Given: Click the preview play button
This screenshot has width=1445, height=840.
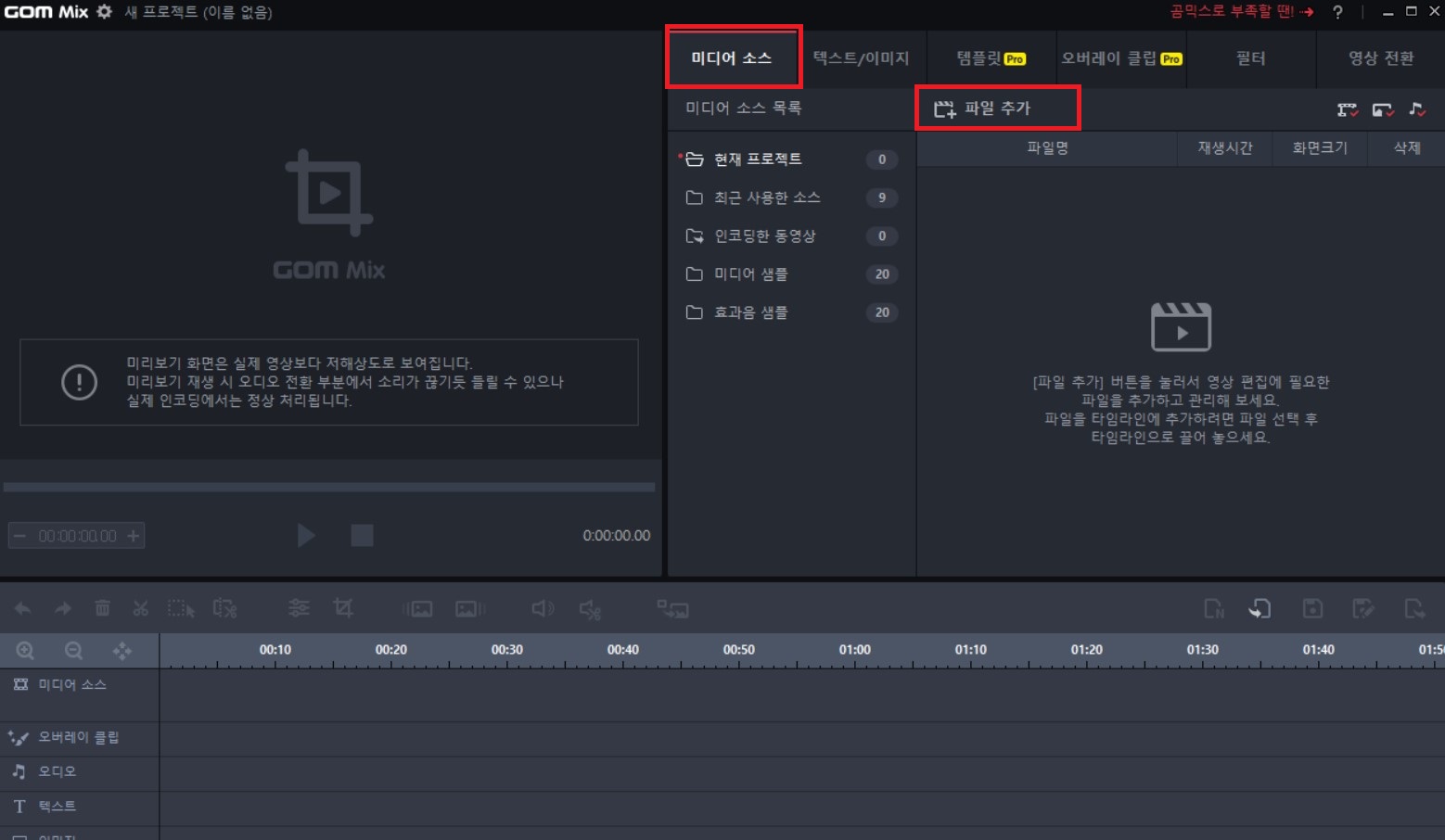Looking at the screenshot, I should [x=306, y=535].
